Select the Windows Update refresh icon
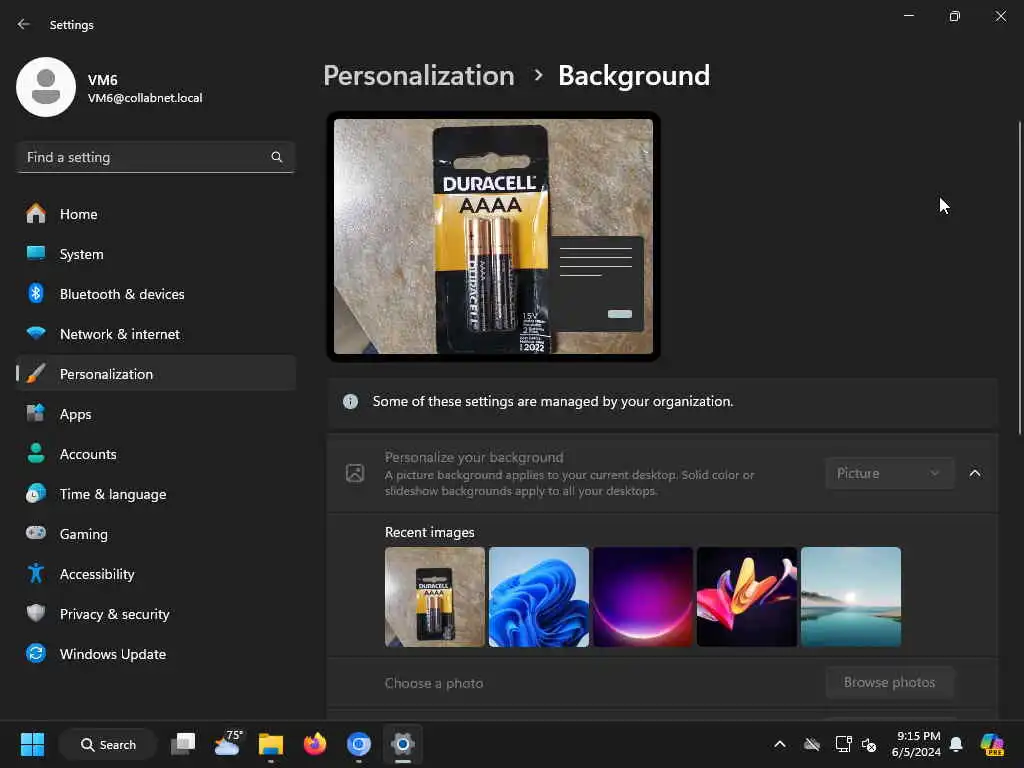 pyautogui.click(x=36, y=653)
